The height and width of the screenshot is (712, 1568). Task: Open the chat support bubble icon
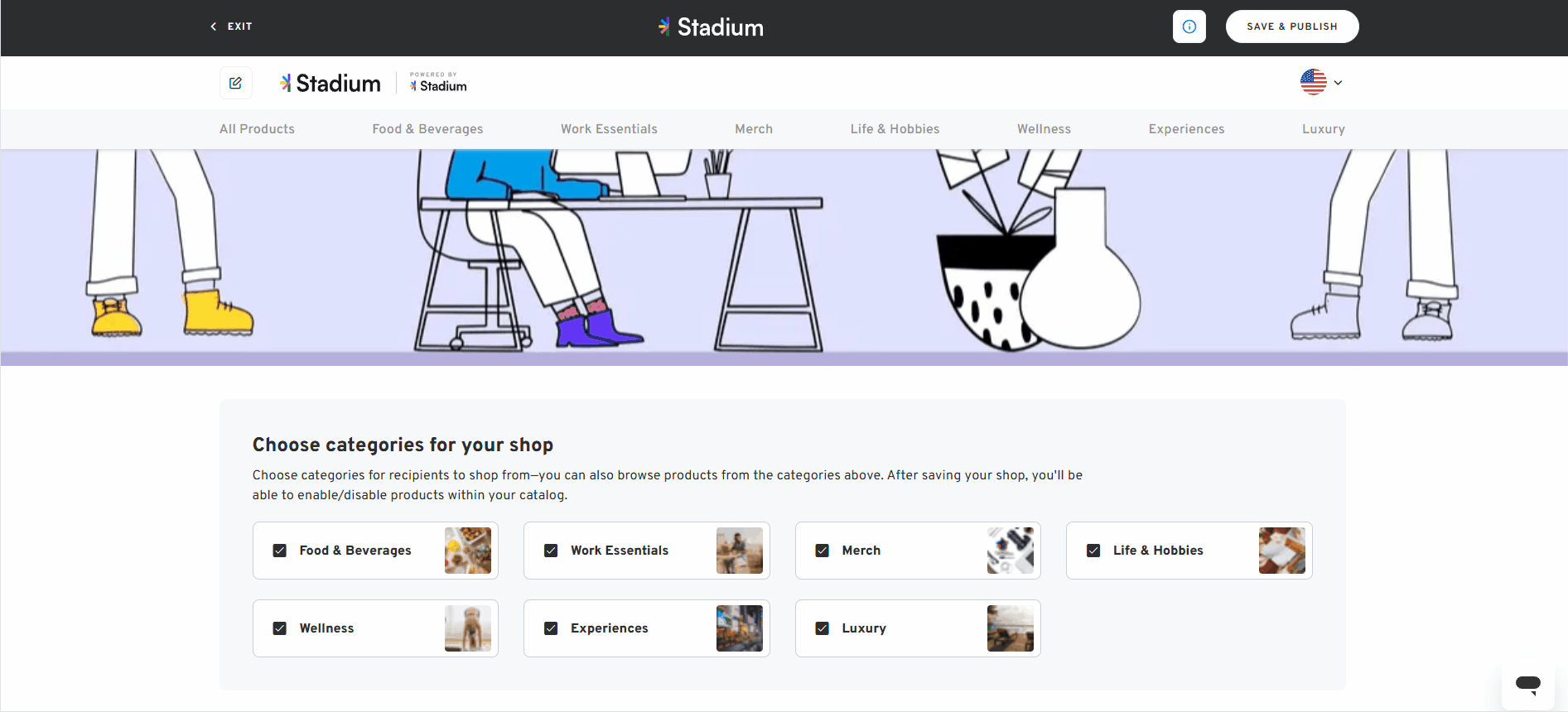[x=1527, y=685]
